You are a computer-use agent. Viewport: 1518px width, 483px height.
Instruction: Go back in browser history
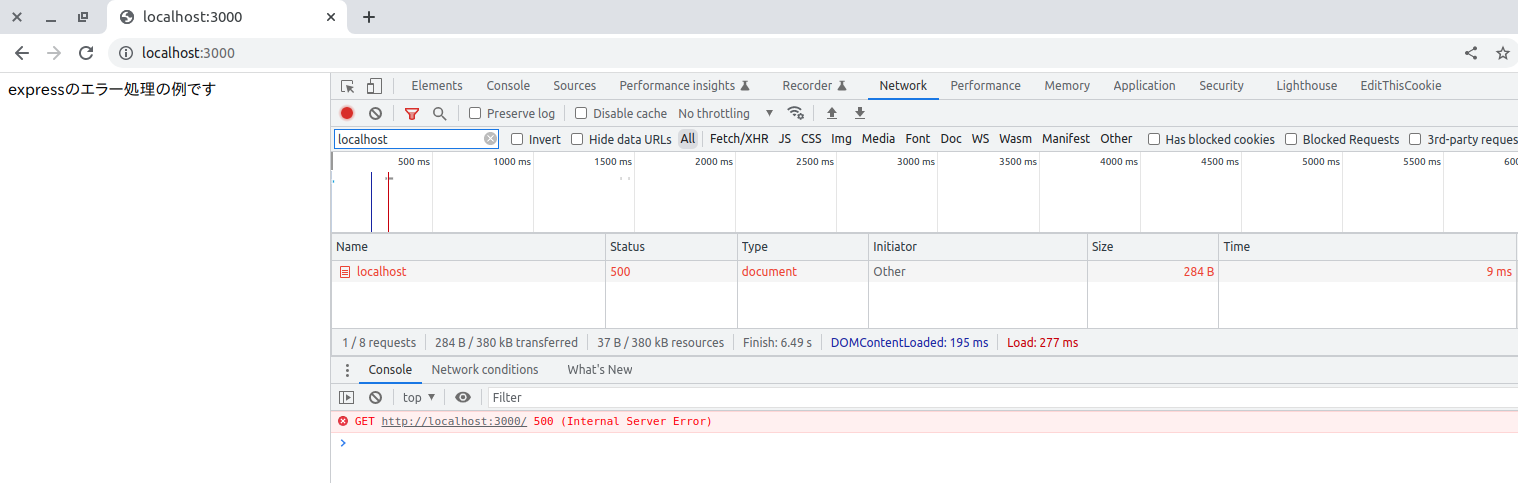click(x=22, y=53)
